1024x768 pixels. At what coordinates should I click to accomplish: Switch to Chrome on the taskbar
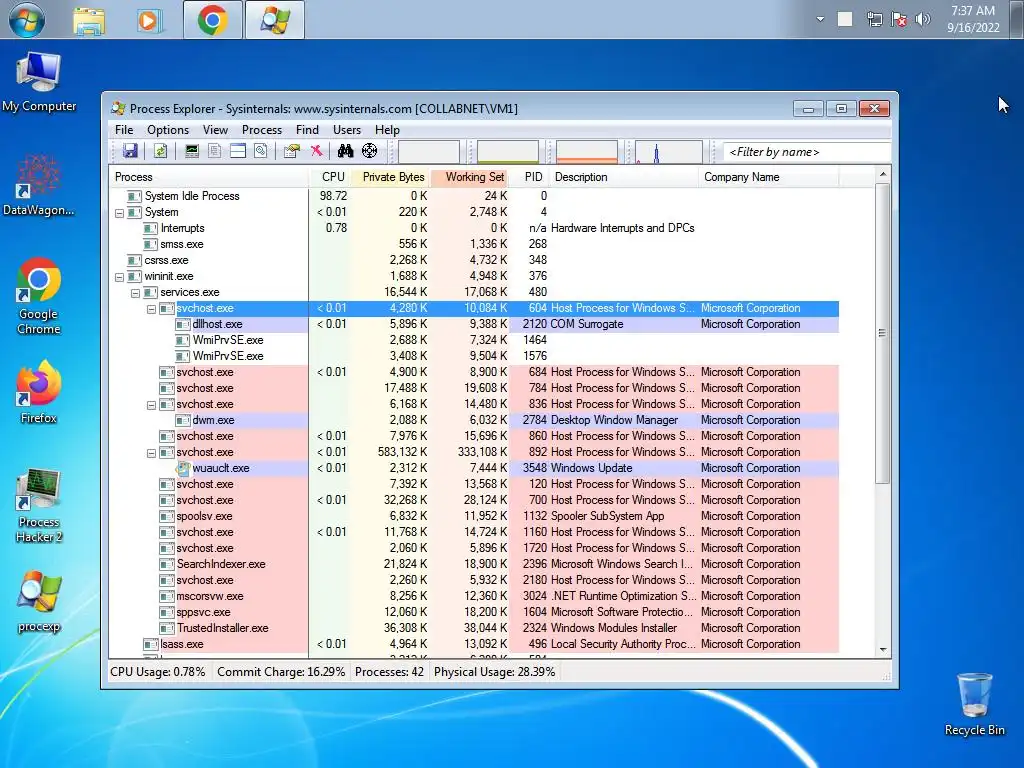(212, 20)
